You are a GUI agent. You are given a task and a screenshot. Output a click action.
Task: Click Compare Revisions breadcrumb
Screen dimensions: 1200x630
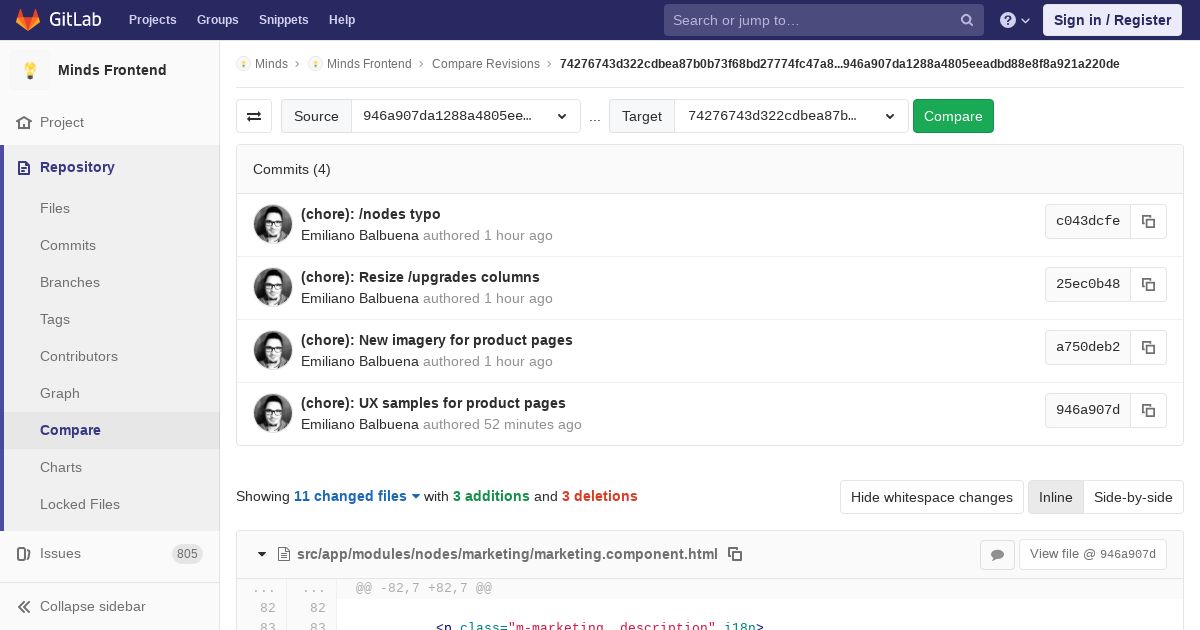[x=486, y=64]
